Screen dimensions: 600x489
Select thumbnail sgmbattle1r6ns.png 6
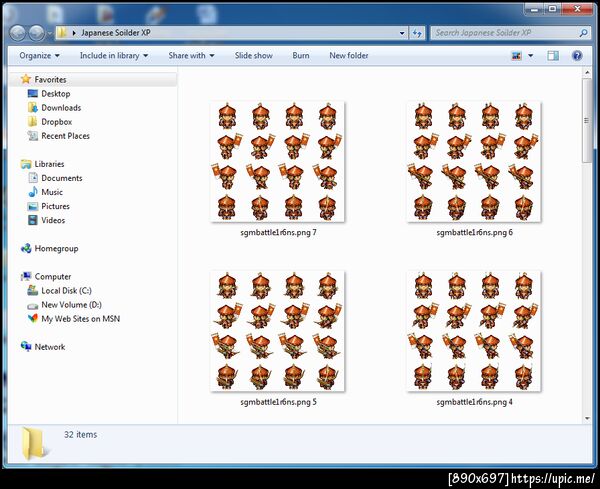click(474, 161)
